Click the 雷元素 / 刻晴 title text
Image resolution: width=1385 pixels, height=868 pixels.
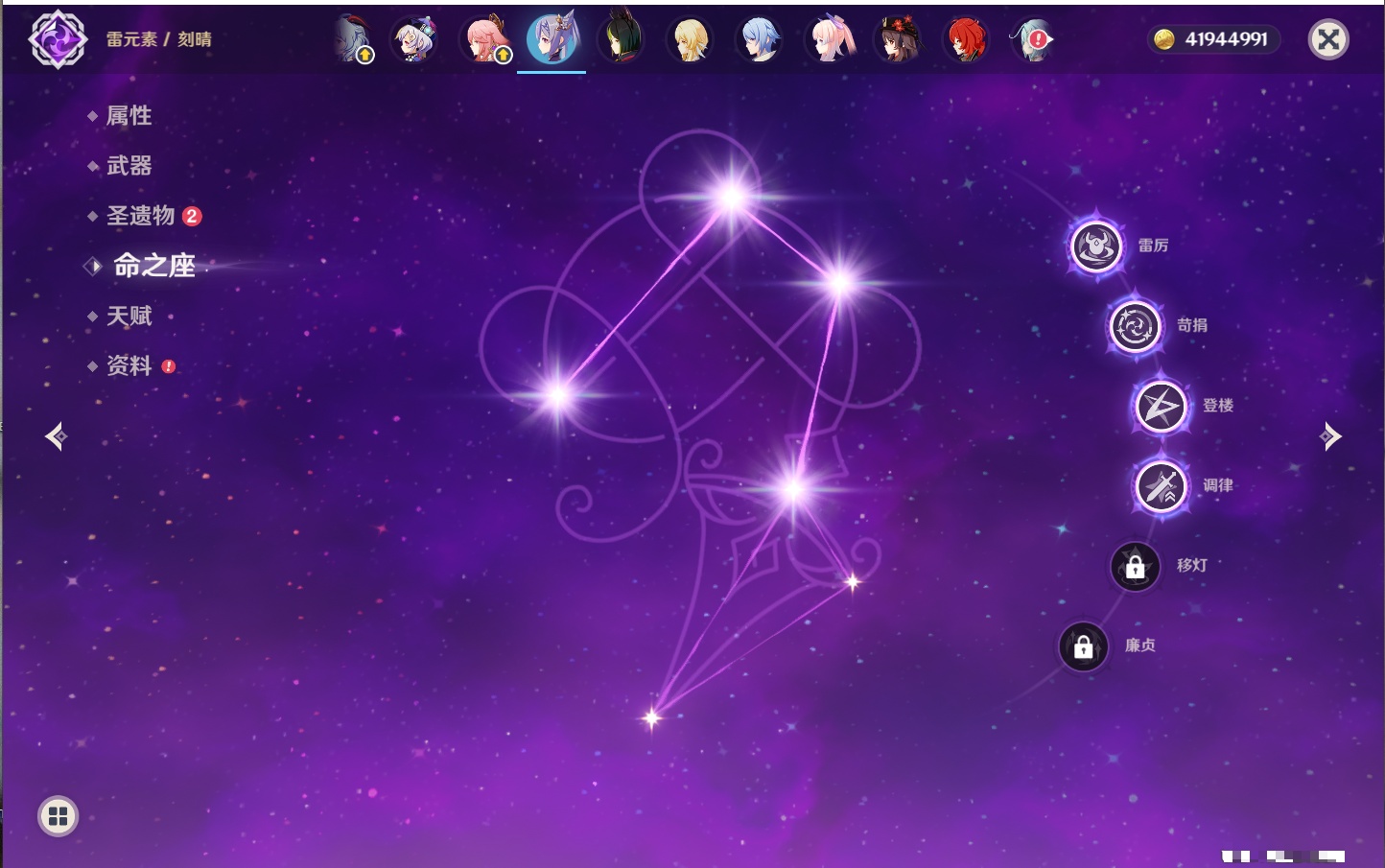click(158, 39)
